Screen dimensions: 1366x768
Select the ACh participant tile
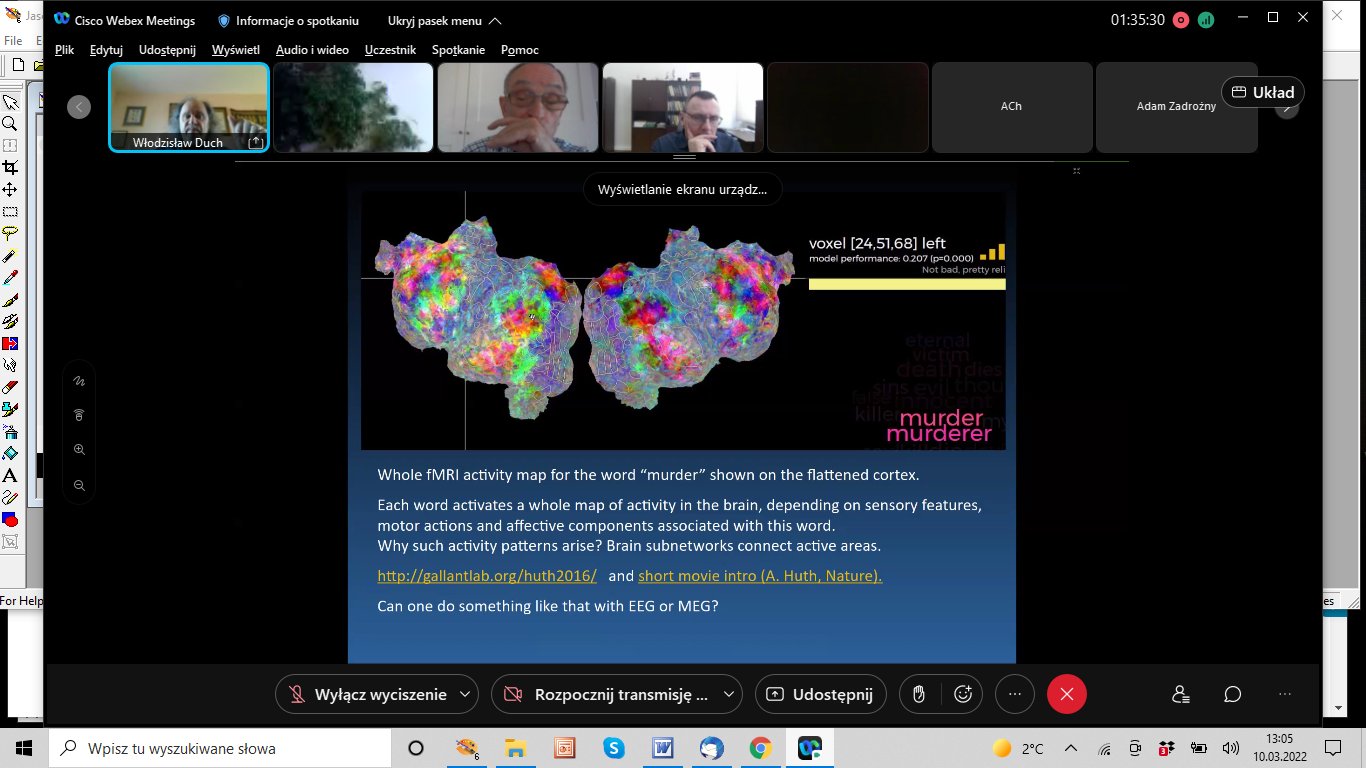click(1011, 107)
